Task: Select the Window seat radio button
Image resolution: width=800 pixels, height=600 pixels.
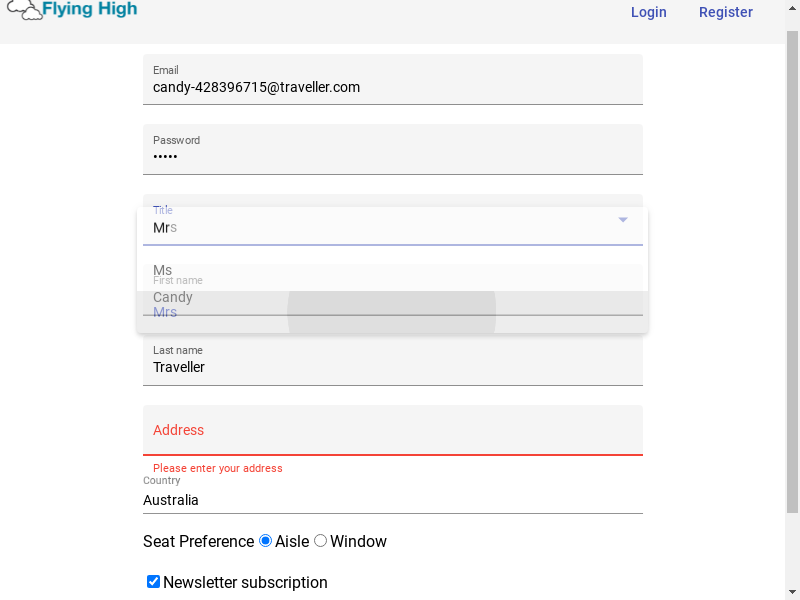Action: pos(320,540)
